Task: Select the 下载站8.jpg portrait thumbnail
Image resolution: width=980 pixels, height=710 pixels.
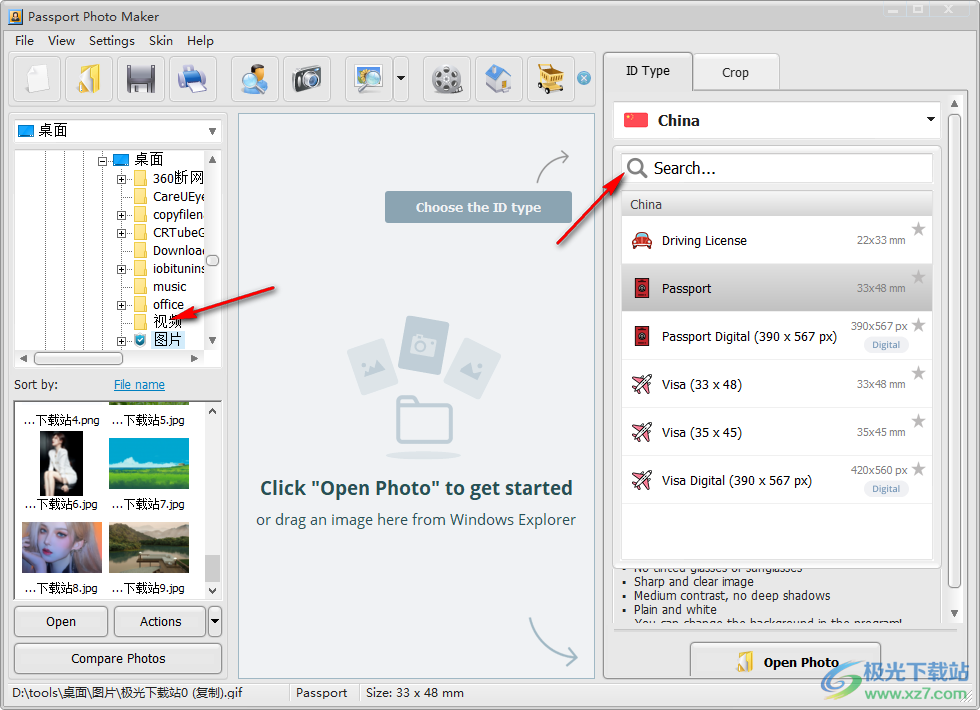Action: coord(62,548)
